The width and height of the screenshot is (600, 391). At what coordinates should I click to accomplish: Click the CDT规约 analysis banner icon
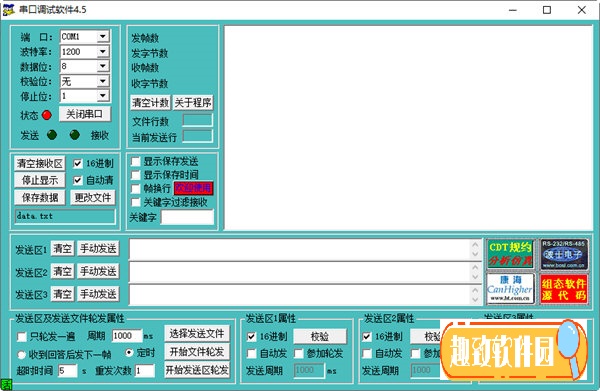pyautogui.click(x=510, y=254)
